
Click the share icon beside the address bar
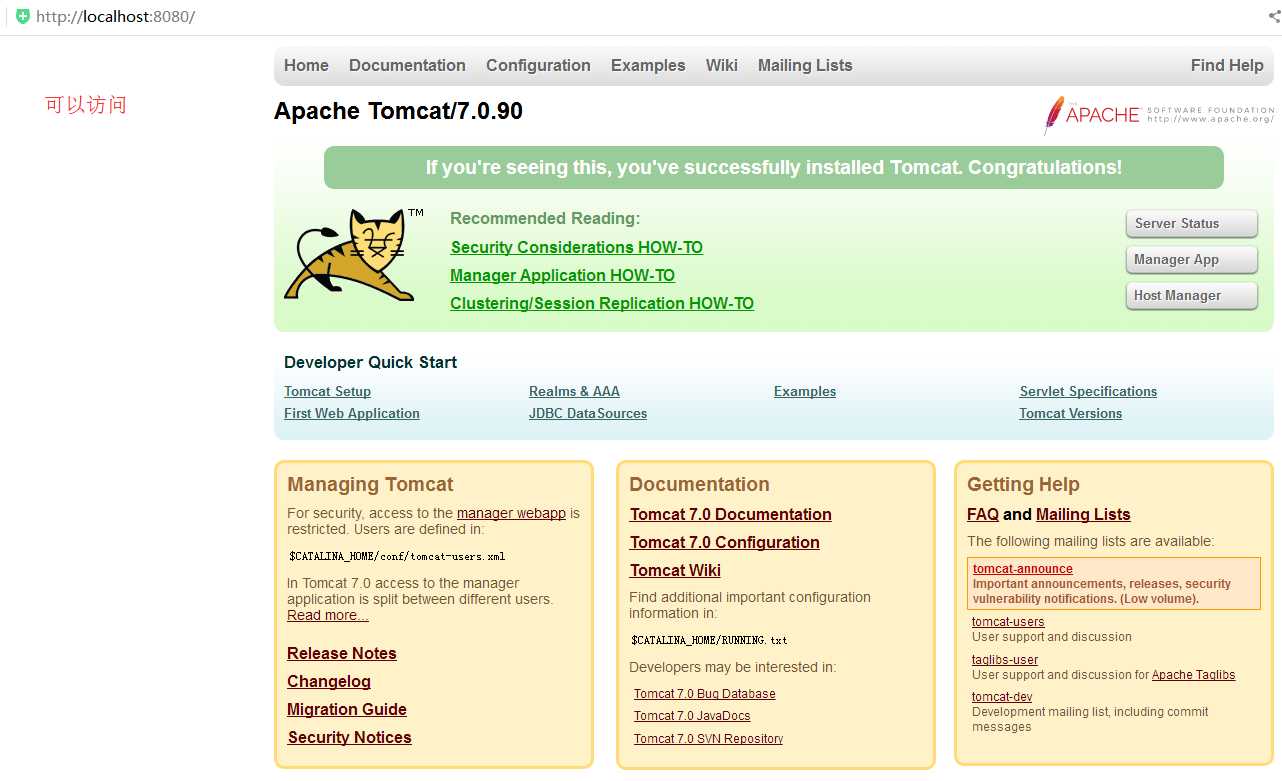click(x=1274, y=17)
